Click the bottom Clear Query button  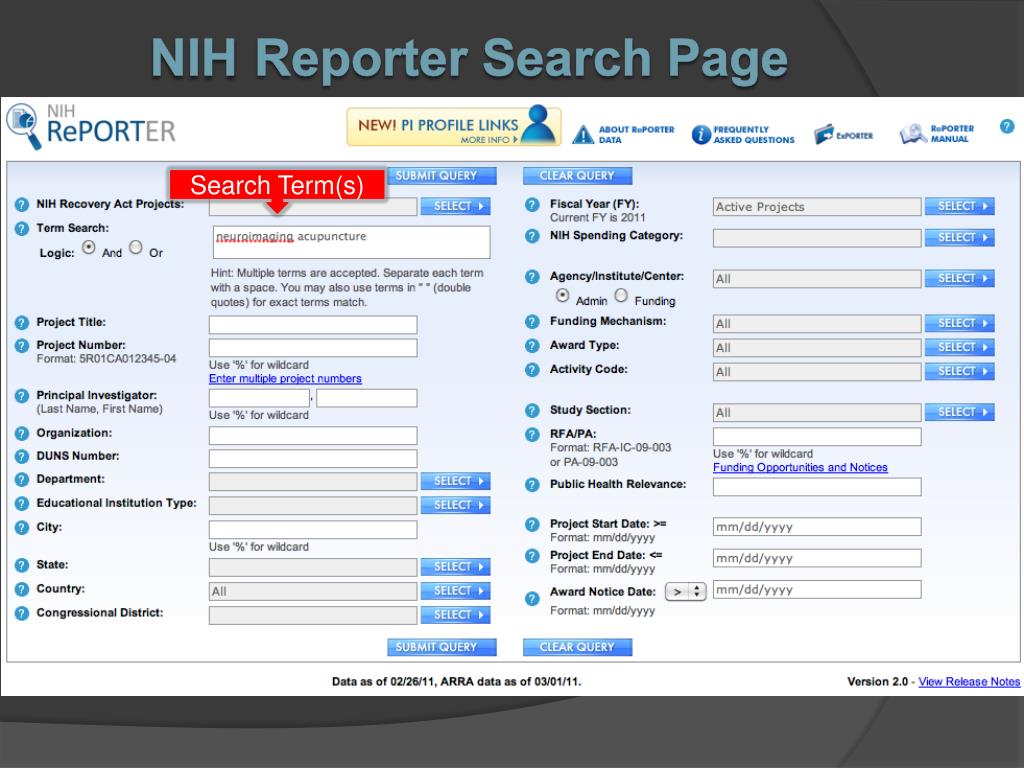click(577, 647)
